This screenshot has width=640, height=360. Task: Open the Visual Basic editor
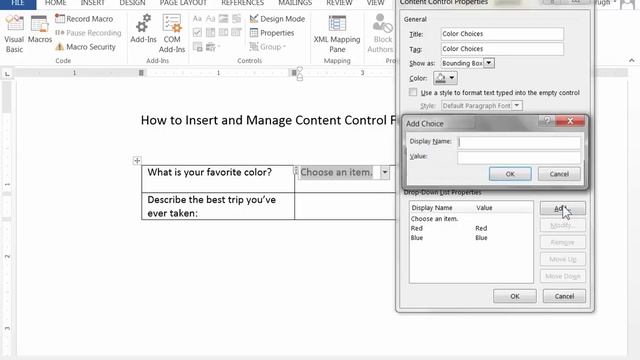pos(14,34)
